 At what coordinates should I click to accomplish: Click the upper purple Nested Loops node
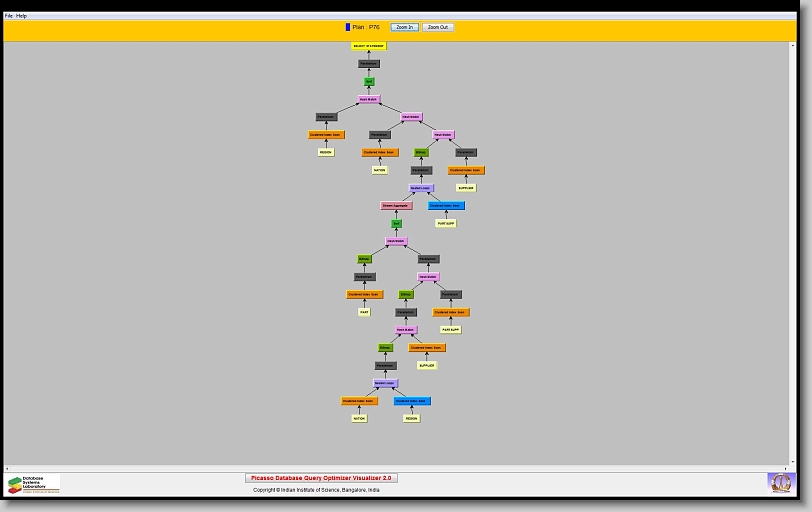(421, 188)
